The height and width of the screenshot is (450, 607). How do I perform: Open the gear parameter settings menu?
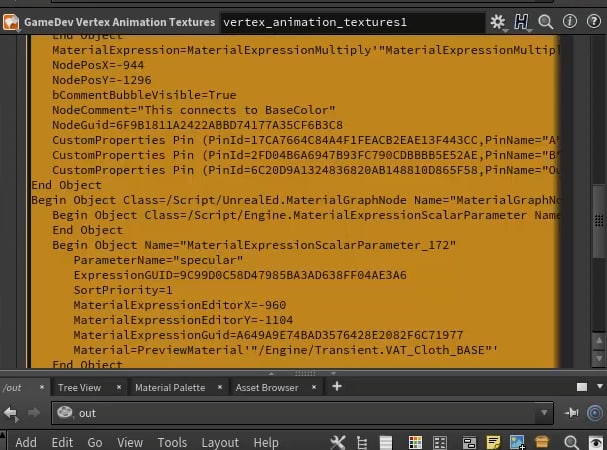pyautogui.click(x=498, y=22)
